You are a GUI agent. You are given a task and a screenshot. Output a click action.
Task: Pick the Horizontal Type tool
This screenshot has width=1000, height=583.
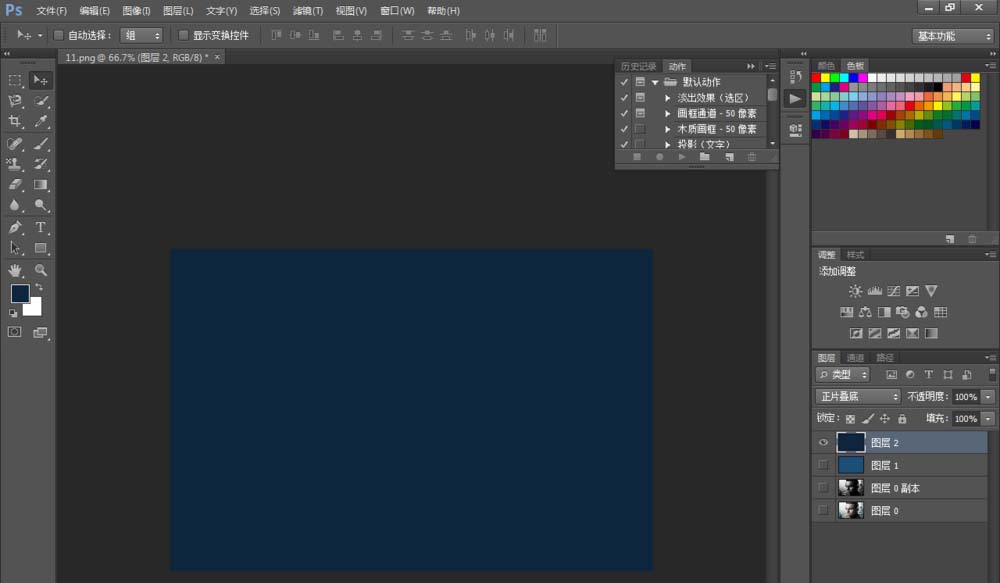click(41, 227)
